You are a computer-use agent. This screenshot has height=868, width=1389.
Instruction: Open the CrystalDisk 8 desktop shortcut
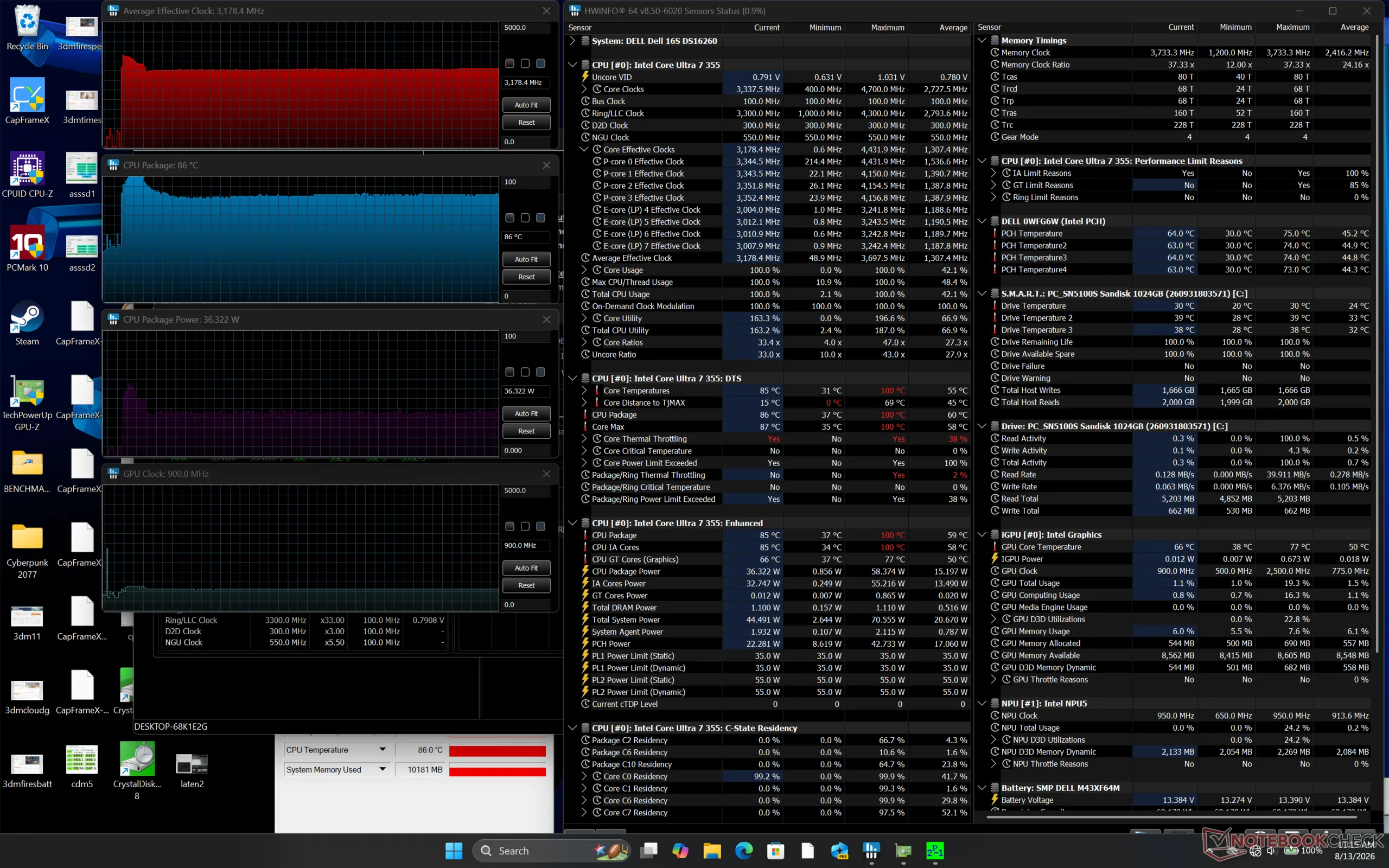pos(137,770)
